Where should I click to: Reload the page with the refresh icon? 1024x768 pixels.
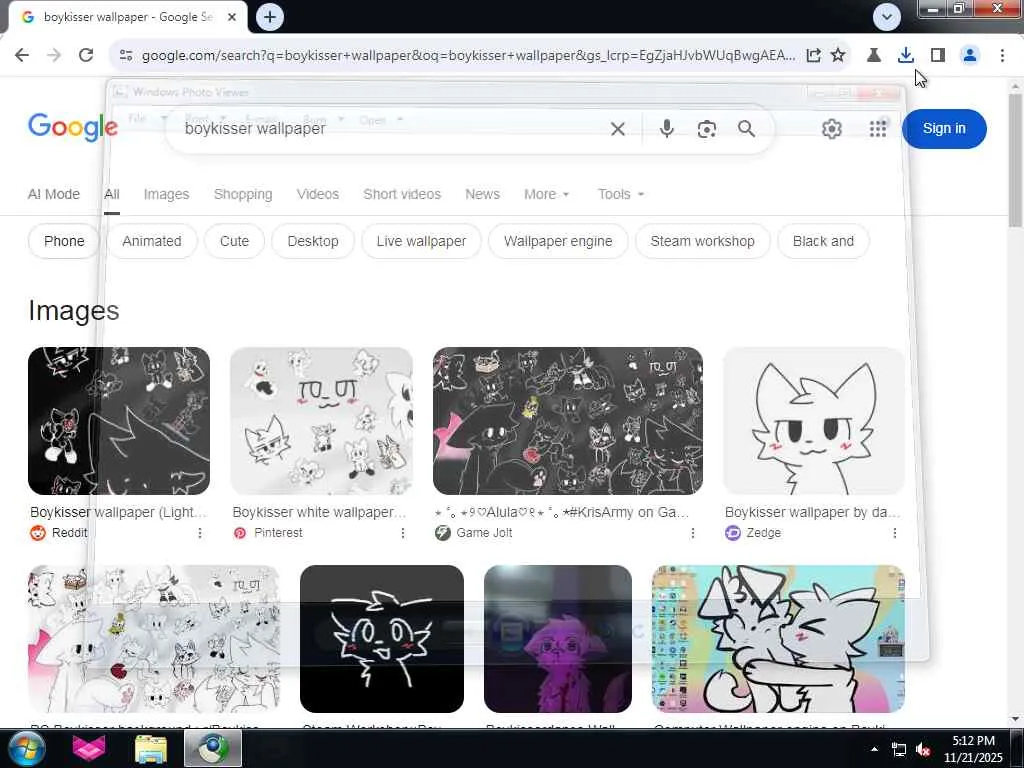[86, 55]
